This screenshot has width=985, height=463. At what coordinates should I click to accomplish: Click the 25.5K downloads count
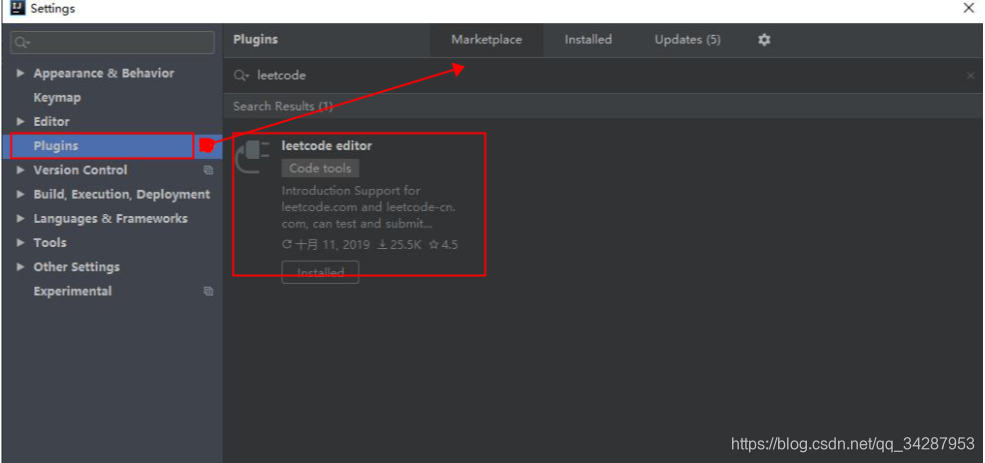400,245
